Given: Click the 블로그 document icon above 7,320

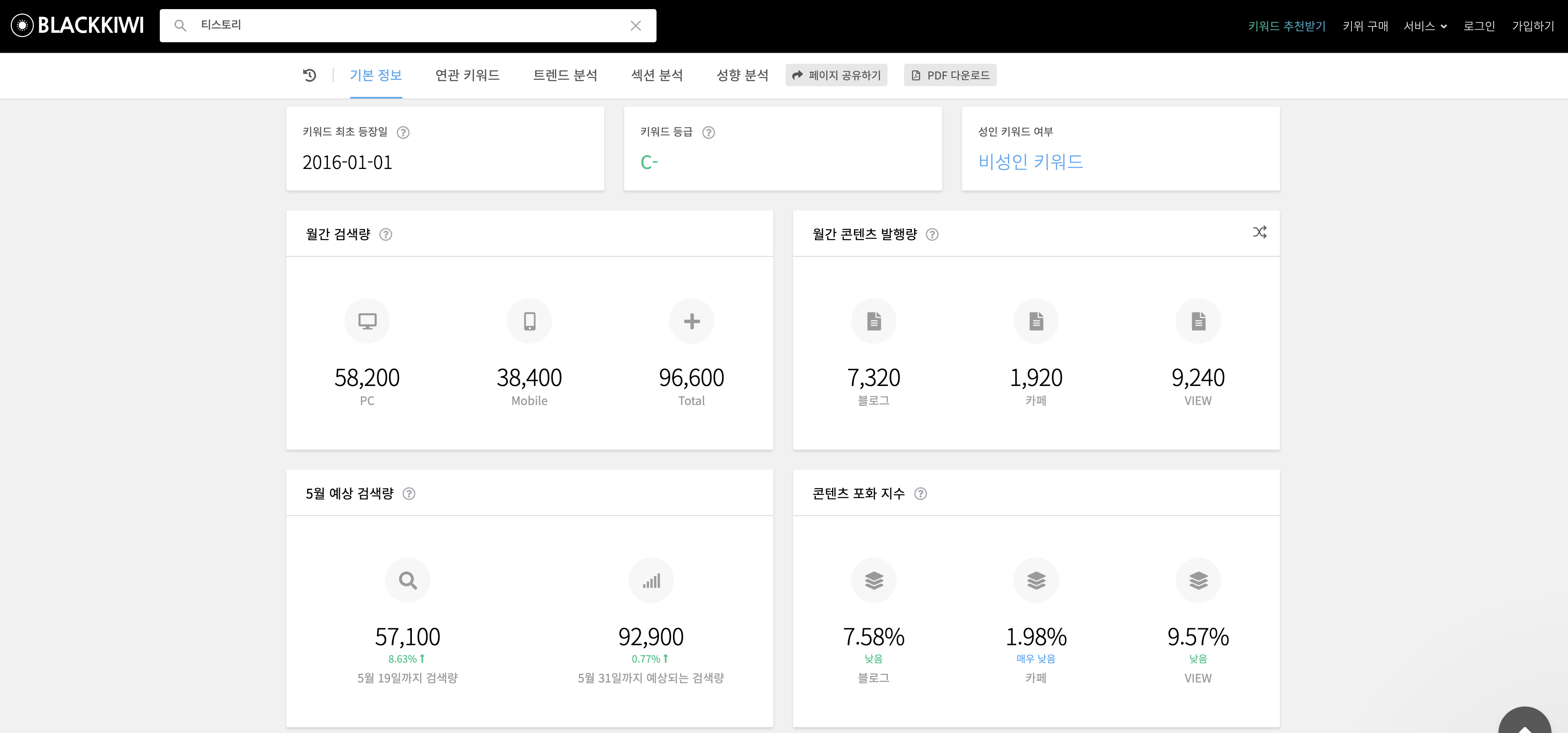Looking at the screenshot, I should point(874,321).
